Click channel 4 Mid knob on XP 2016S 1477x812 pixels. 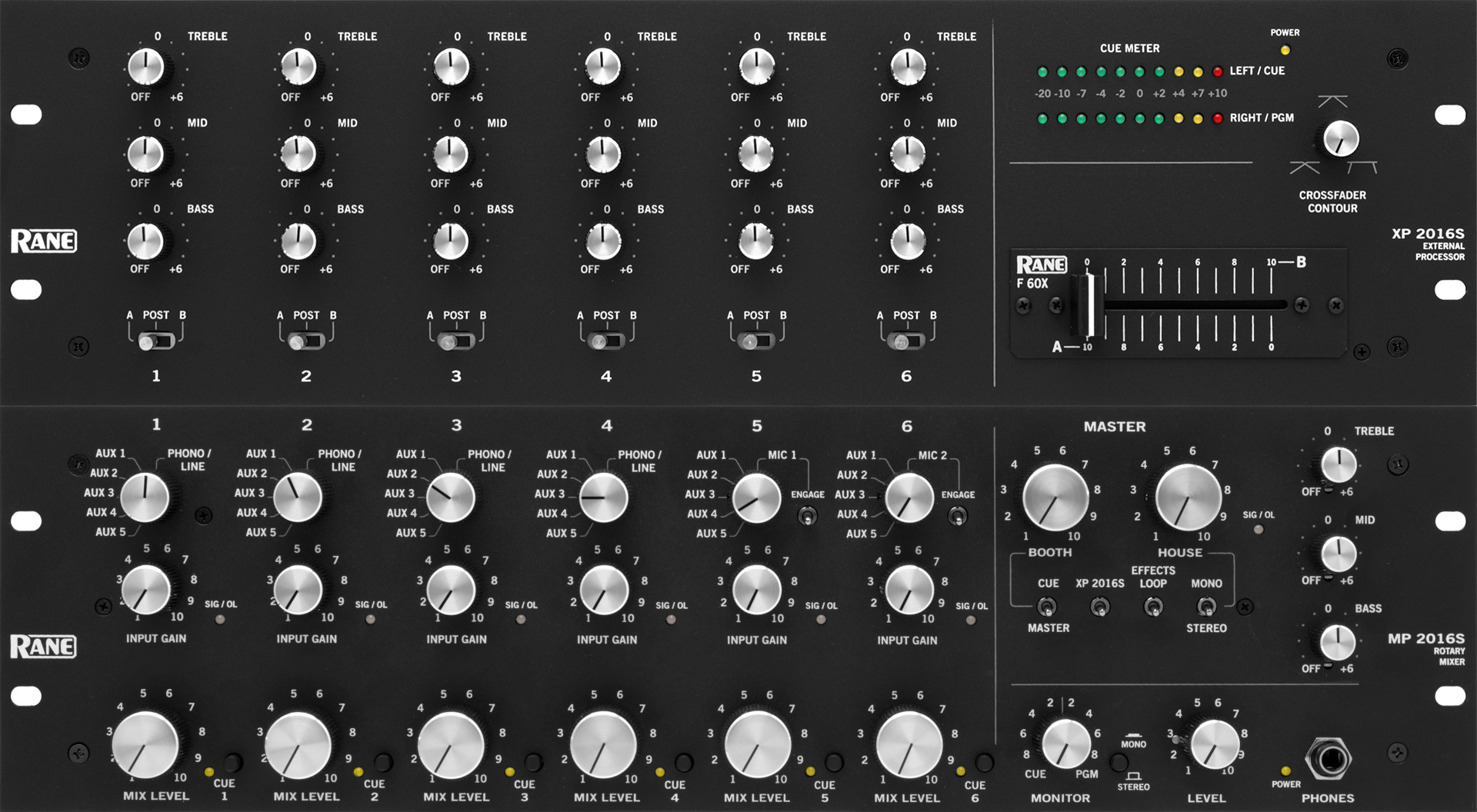coord(604,154)
